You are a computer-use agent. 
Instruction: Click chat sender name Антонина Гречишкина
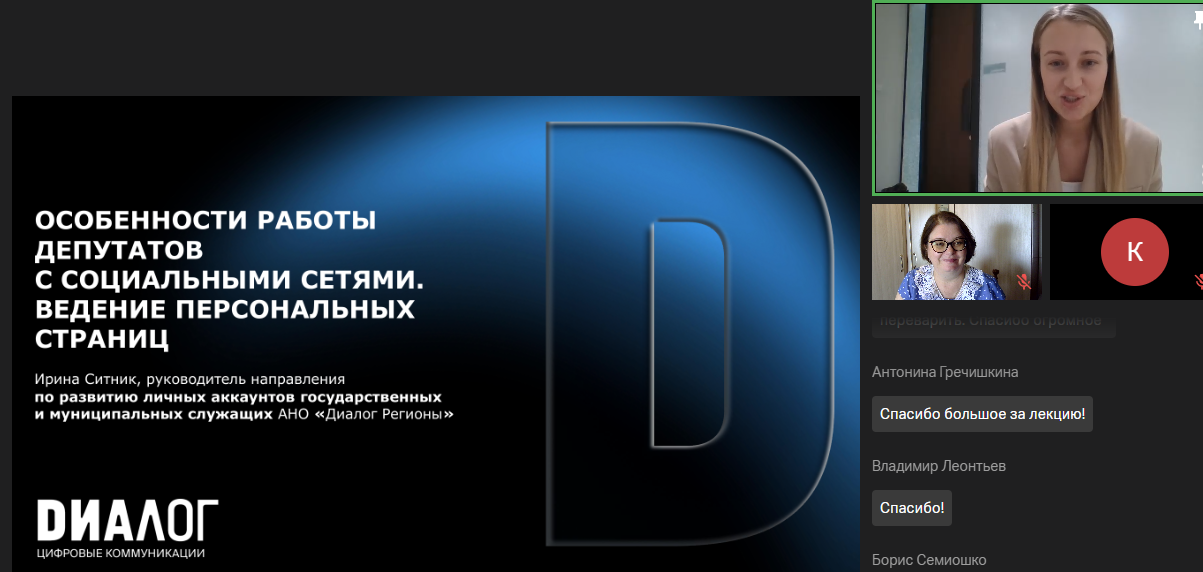(945, 372)
